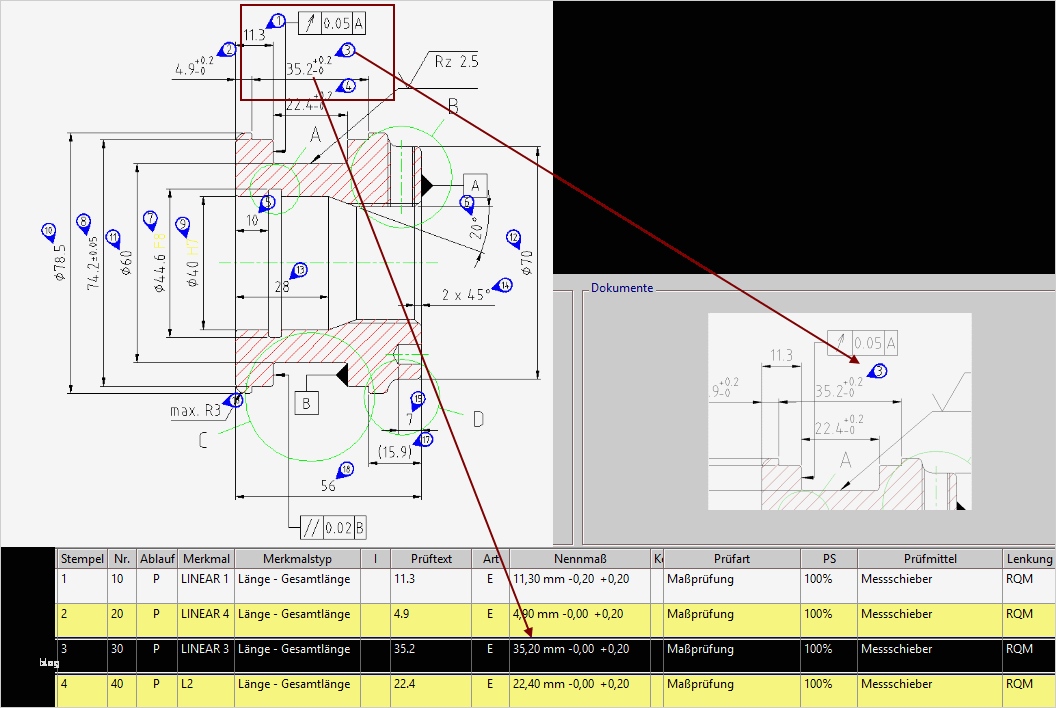Select stamp balloon 1 at the 11.3 dimension

[x=277, y=22]
